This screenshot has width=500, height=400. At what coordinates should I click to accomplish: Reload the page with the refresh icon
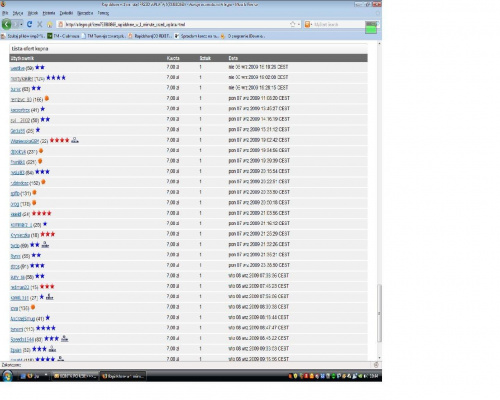(29, 24)
